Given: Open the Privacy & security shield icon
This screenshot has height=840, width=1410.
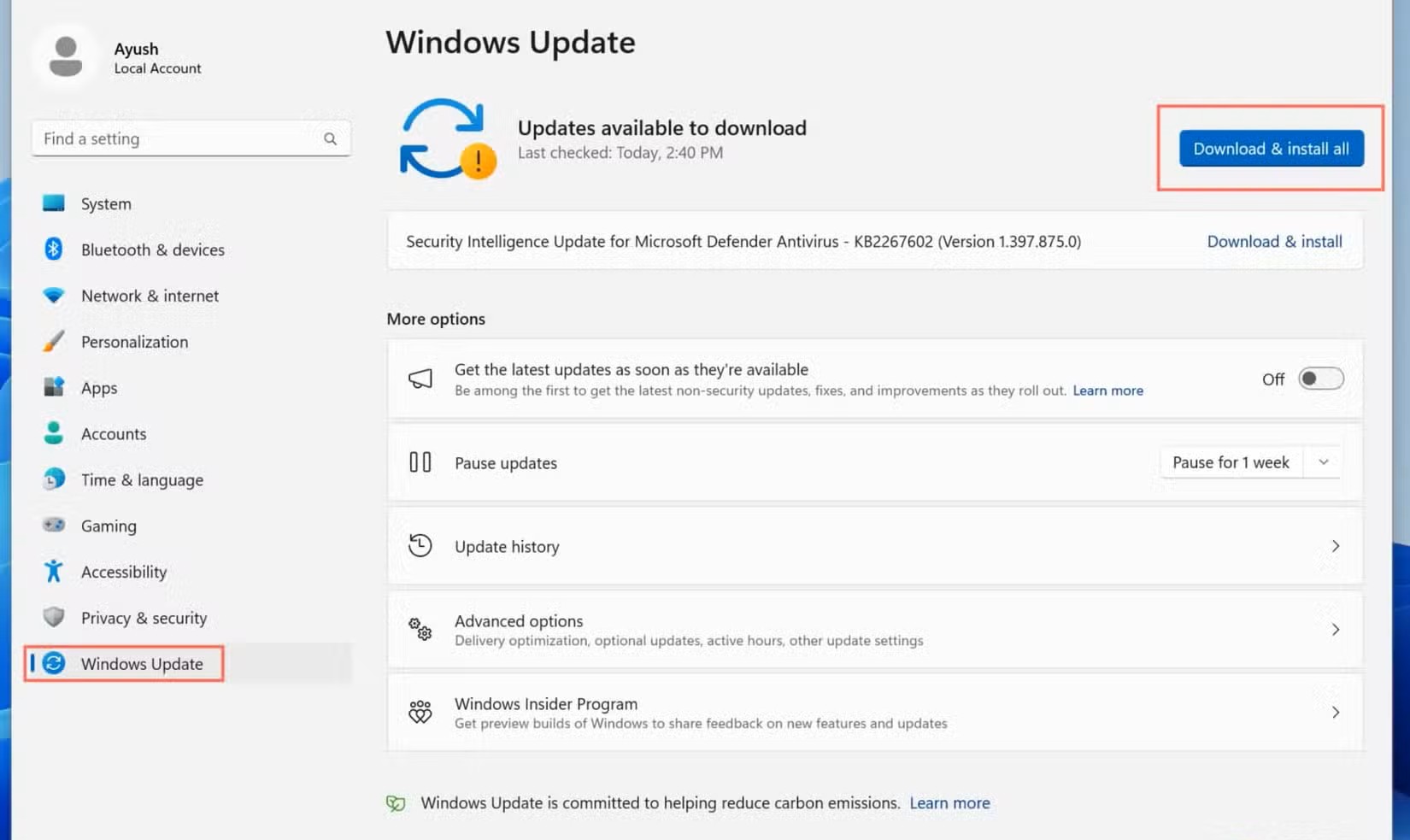Looking at the screenshot, I should tap(53, 617).
